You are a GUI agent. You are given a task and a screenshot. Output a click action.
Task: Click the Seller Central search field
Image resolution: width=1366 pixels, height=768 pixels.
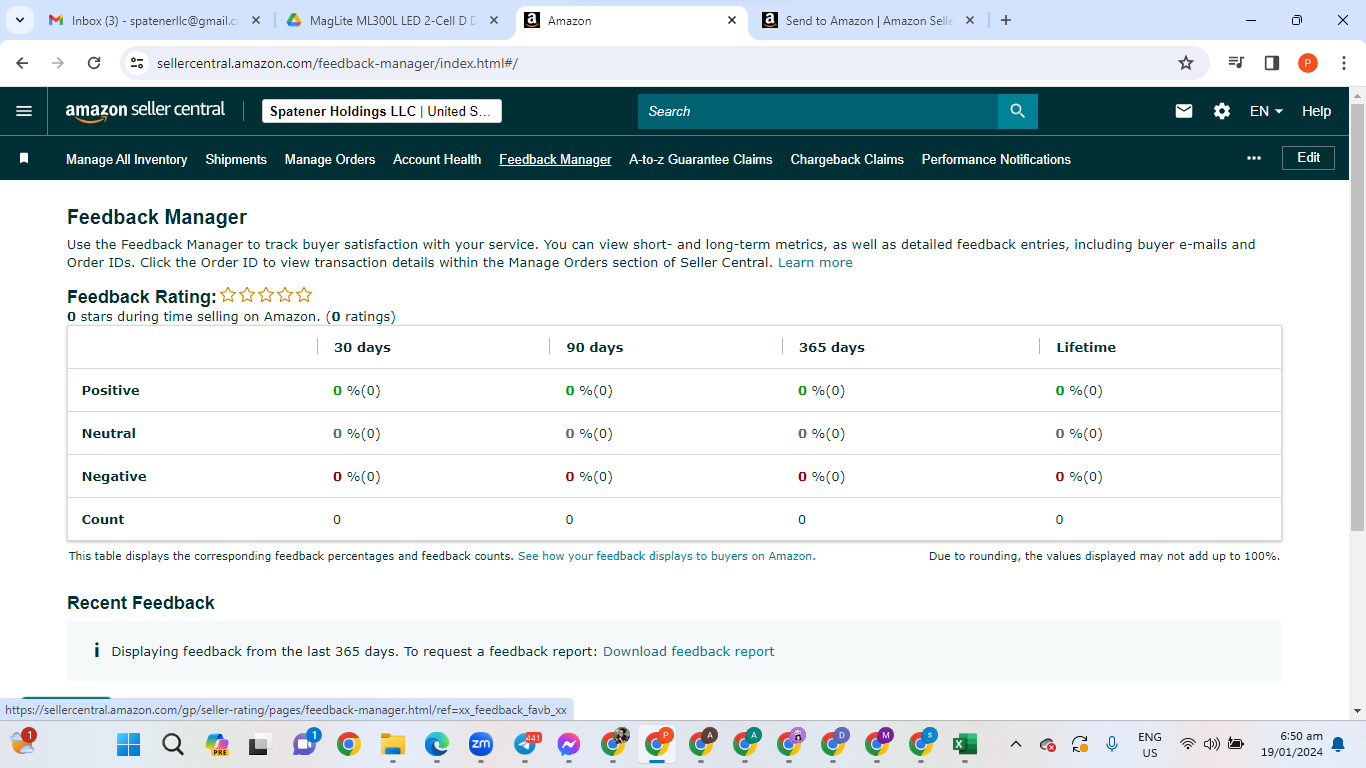click(818, 111)
